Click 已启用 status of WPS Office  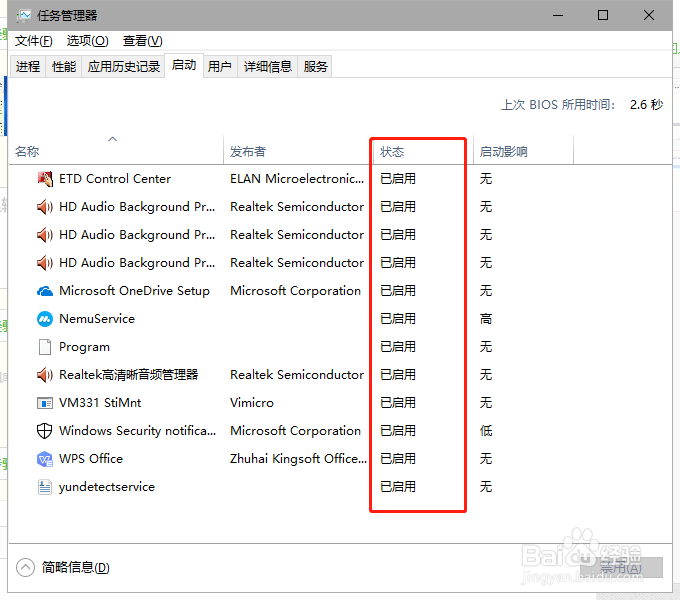click(x=398, y=459)
